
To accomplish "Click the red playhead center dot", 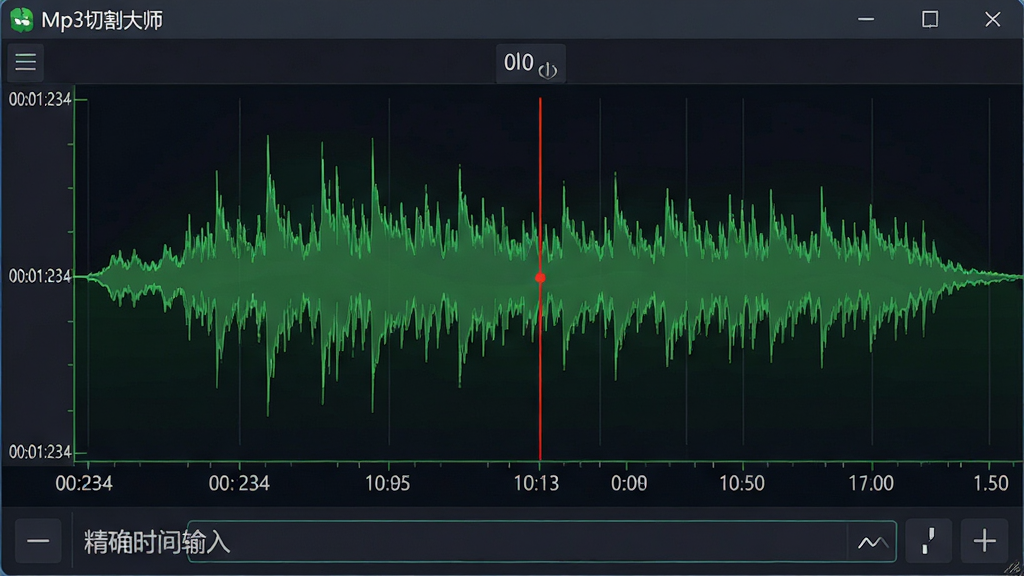I will 540,278.
